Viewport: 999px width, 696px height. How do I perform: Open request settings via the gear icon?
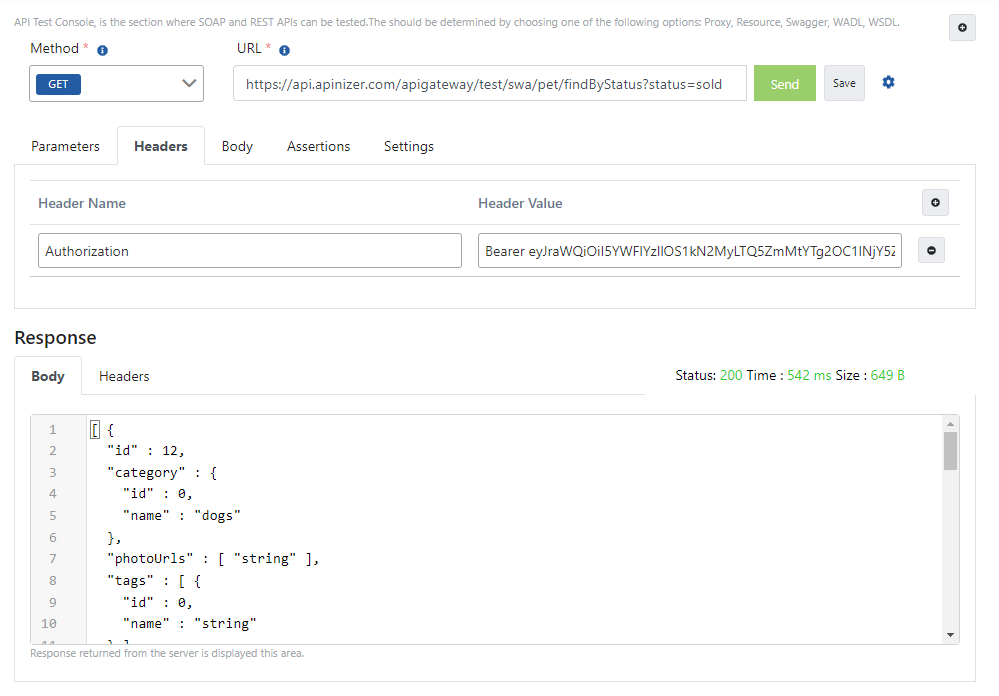pyautogui.click(x=888, y=83)
